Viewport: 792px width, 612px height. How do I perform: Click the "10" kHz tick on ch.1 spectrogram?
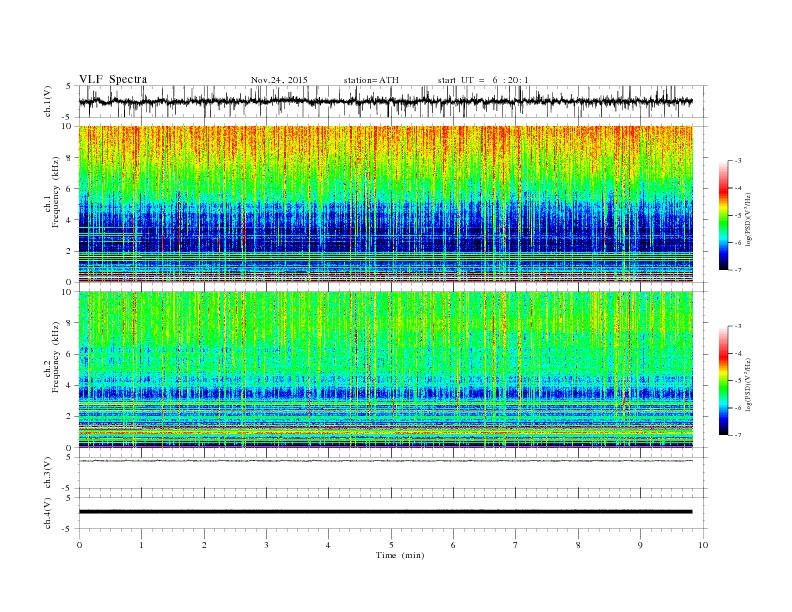tap(67, 126)
